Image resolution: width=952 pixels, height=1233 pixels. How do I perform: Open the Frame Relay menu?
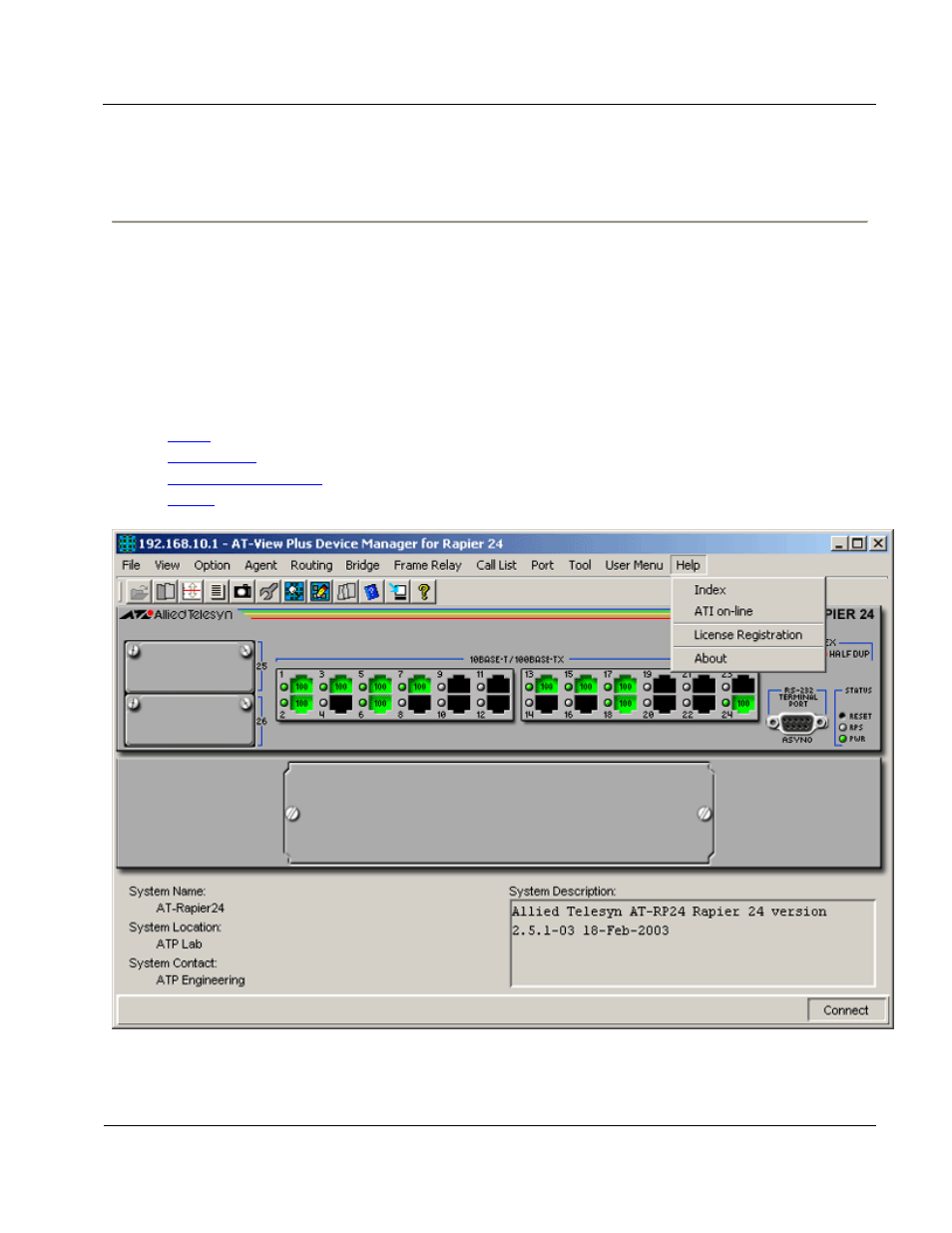coord(427,565)
